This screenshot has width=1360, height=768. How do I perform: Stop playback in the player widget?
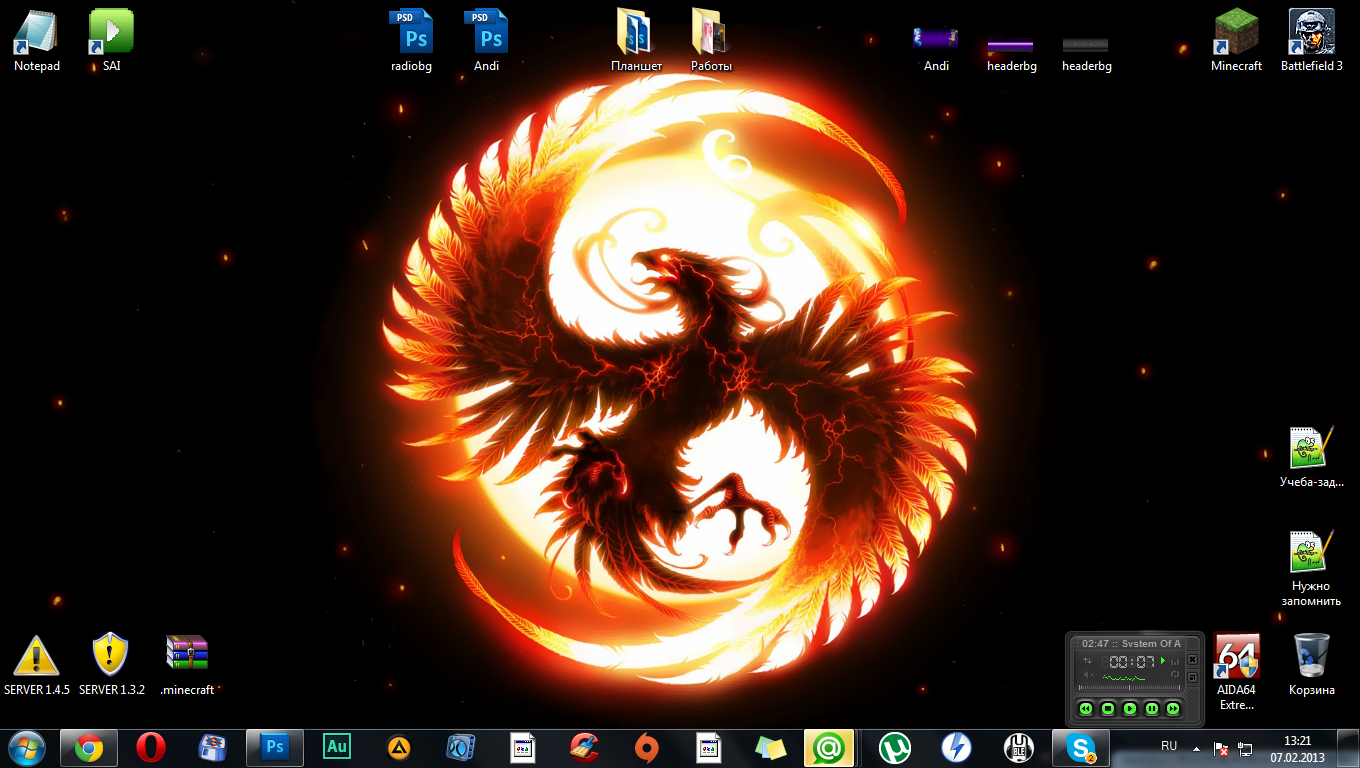[x=1108, y=708]
